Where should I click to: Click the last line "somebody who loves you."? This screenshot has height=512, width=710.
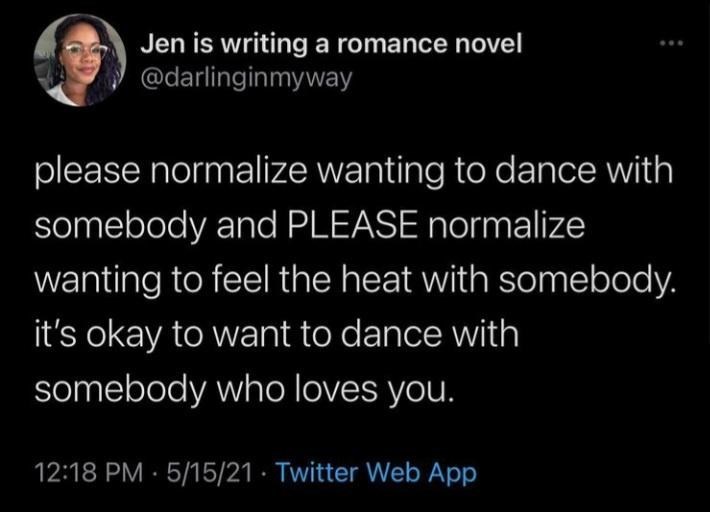point(245,389)
